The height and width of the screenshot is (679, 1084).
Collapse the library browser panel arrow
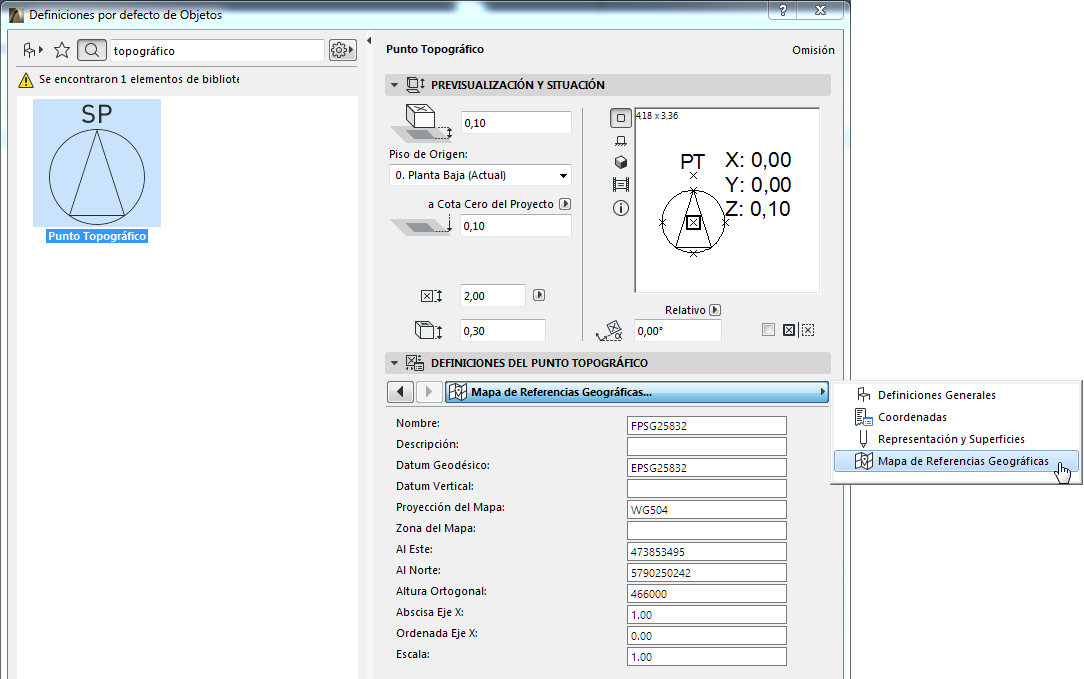click(x=369, y=41)
